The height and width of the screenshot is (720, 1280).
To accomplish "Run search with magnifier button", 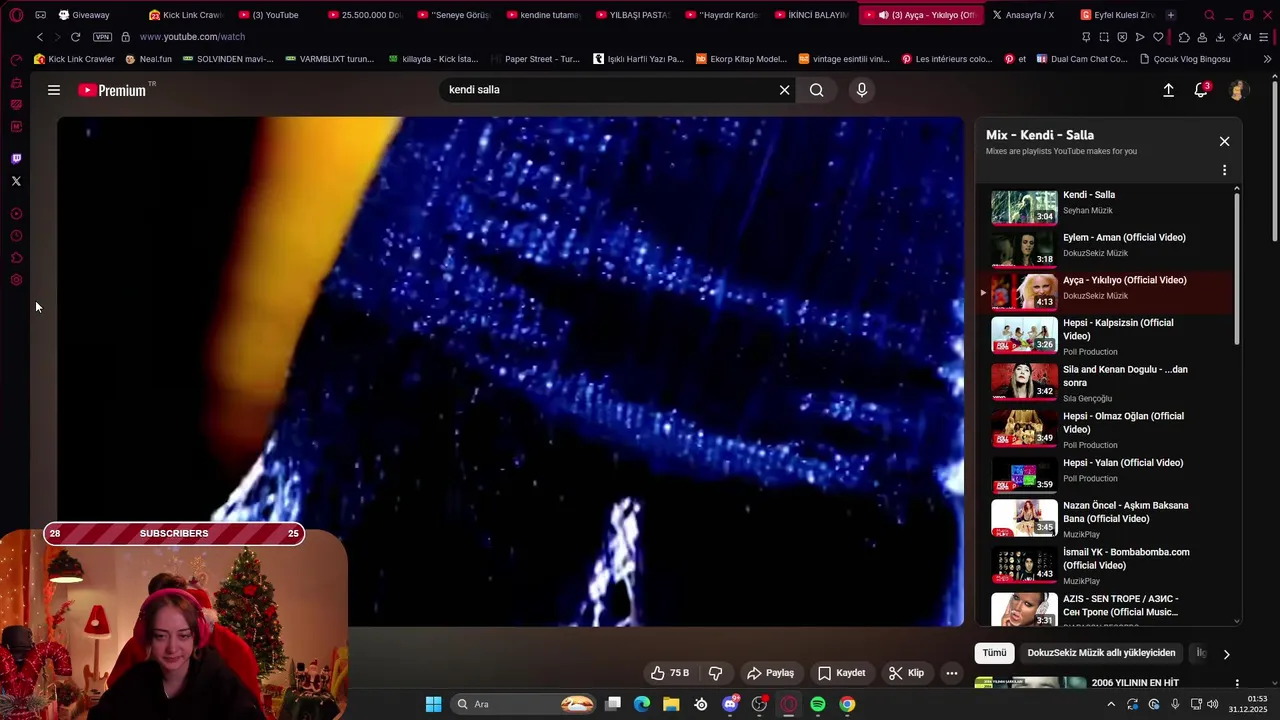I will point(817,90).
